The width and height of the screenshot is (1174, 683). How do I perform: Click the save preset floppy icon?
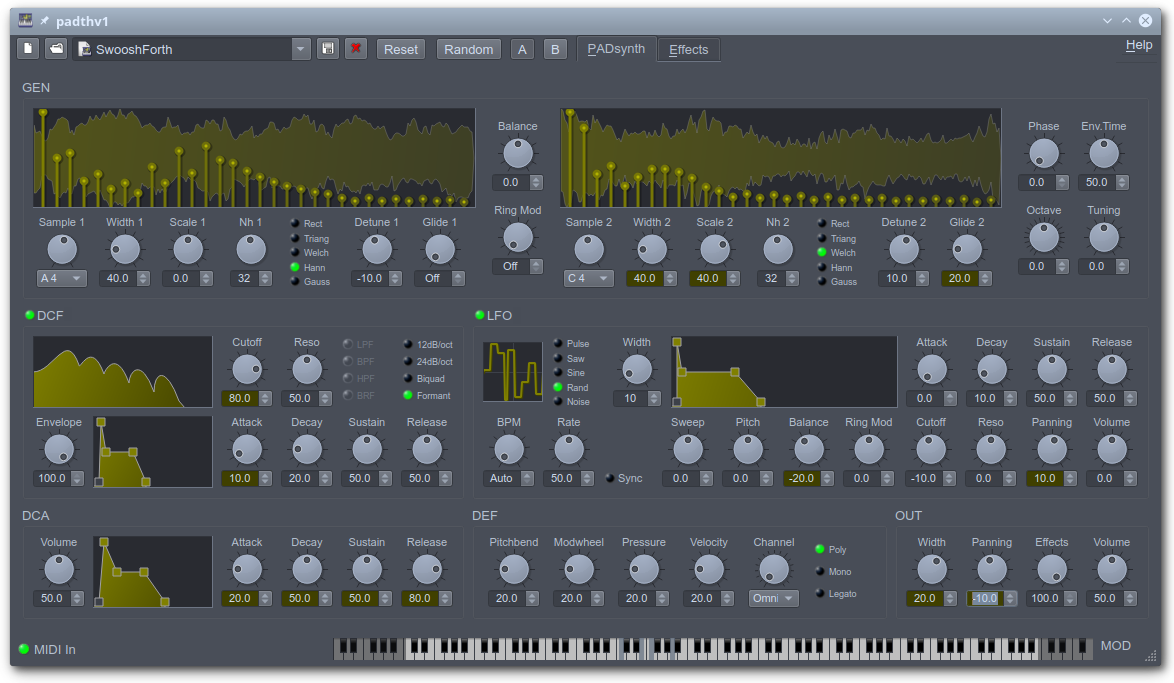(x=327, y=49)
